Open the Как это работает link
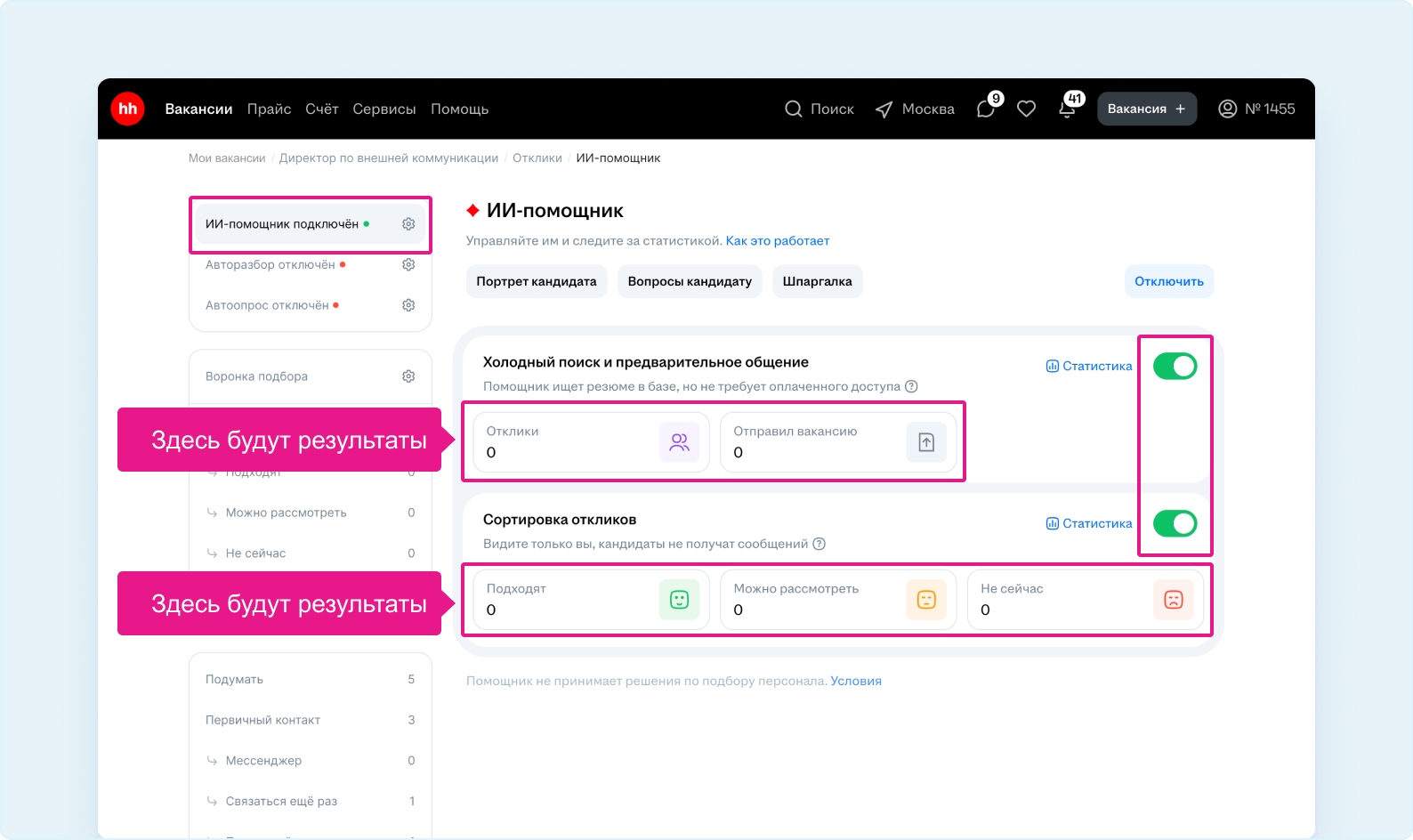 pyautogui.click(x=777, y=240)
